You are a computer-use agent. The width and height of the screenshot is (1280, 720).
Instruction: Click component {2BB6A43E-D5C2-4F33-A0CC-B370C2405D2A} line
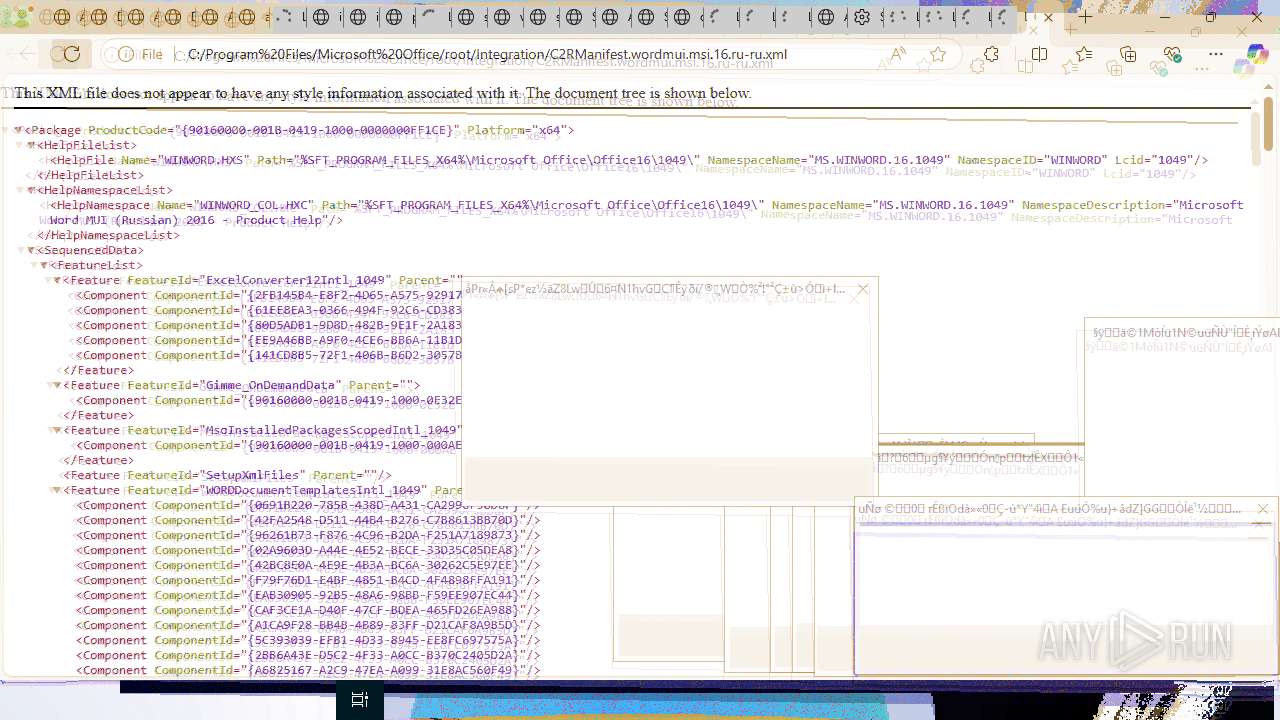pyautogui.click(x=308, y=655)
